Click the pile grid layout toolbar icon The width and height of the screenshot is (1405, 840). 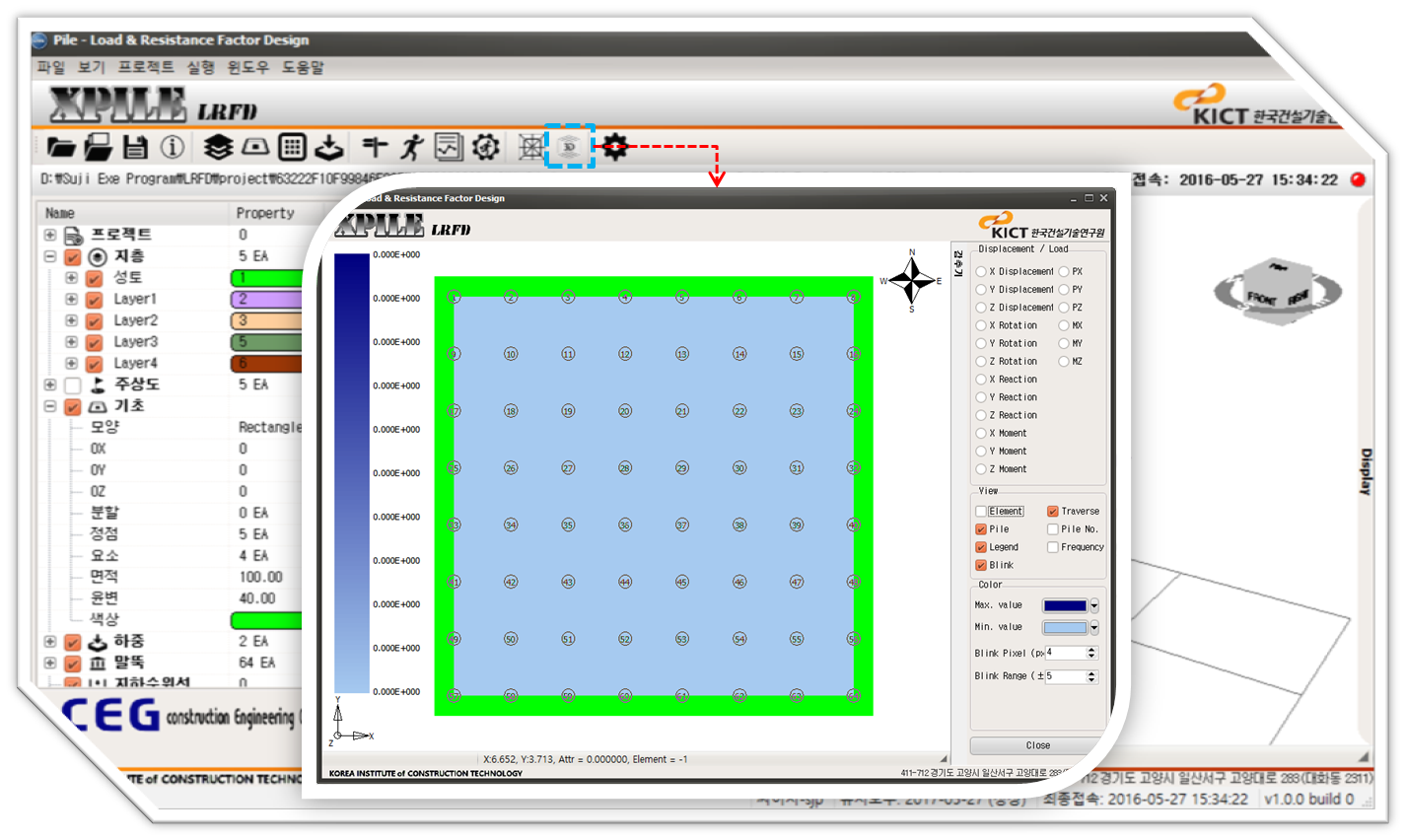tap(292, 148)
